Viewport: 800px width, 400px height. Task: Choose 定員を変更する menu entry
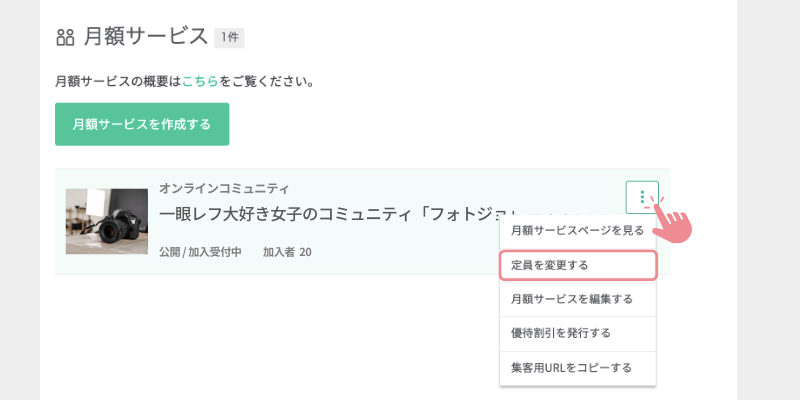click(577, 265)
